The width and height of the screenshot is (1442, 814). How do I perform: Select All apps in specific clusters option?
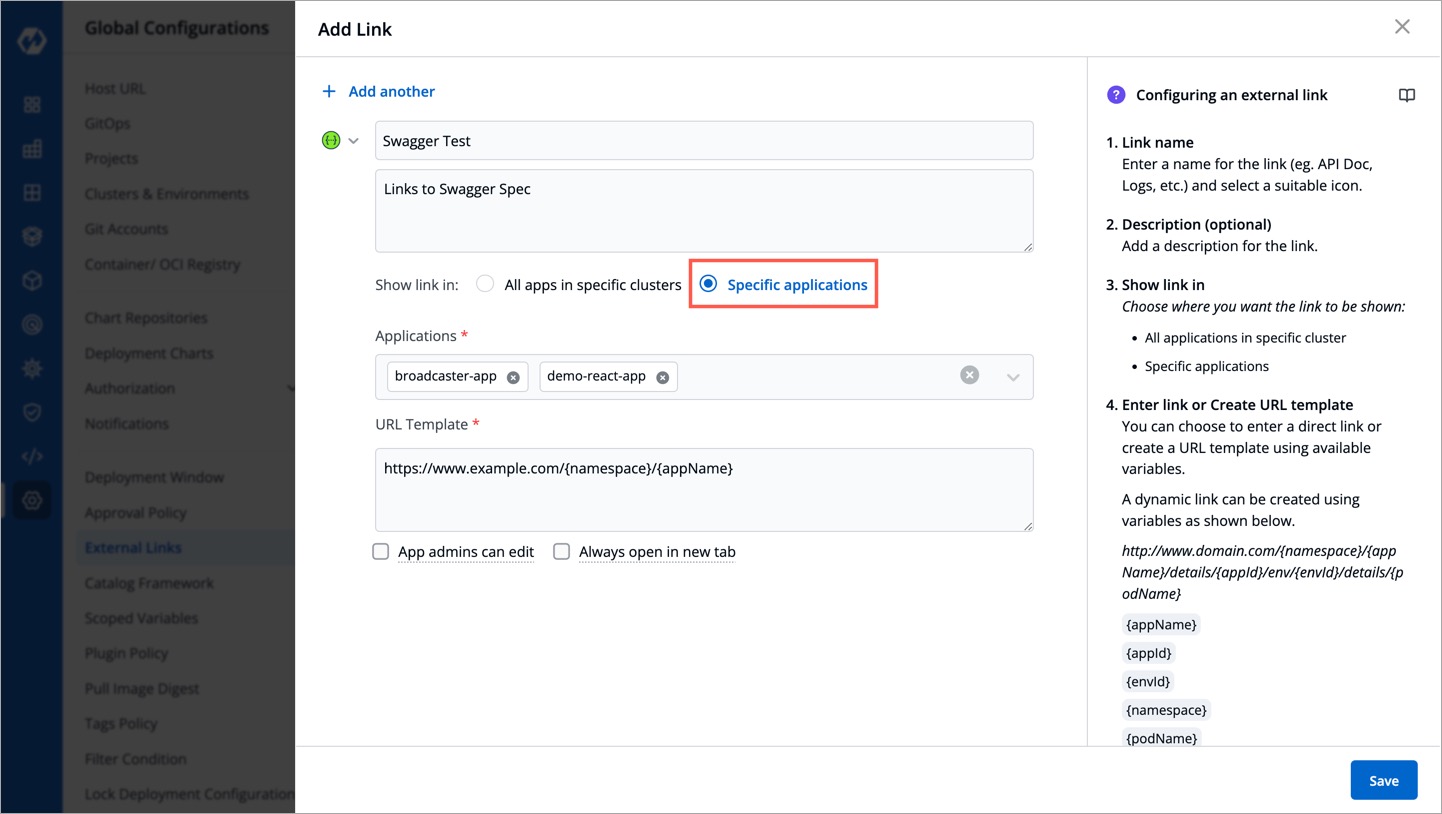486,284
